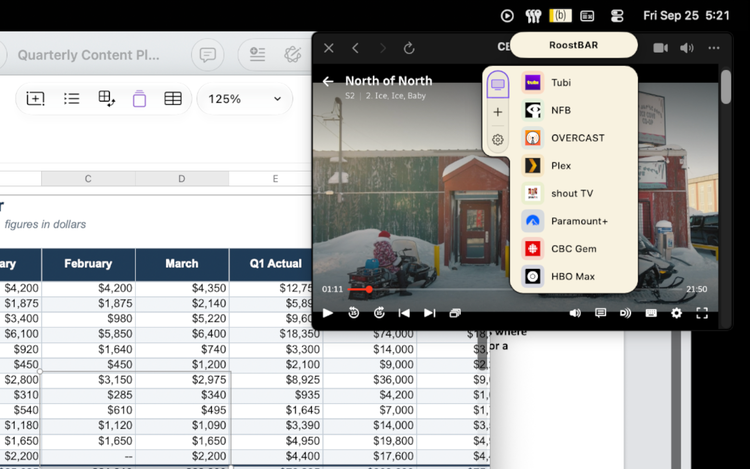Play the video

(x=328, y=313)
